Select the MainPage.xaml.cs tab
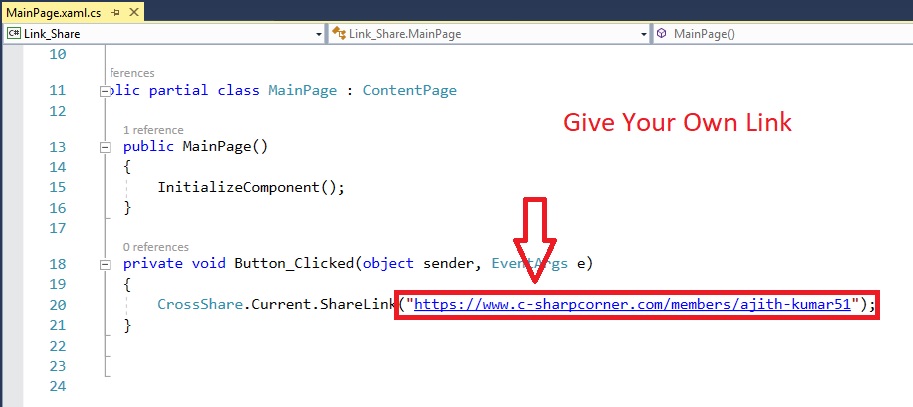Viewport: 913px width, 407px height. [56, 12]
